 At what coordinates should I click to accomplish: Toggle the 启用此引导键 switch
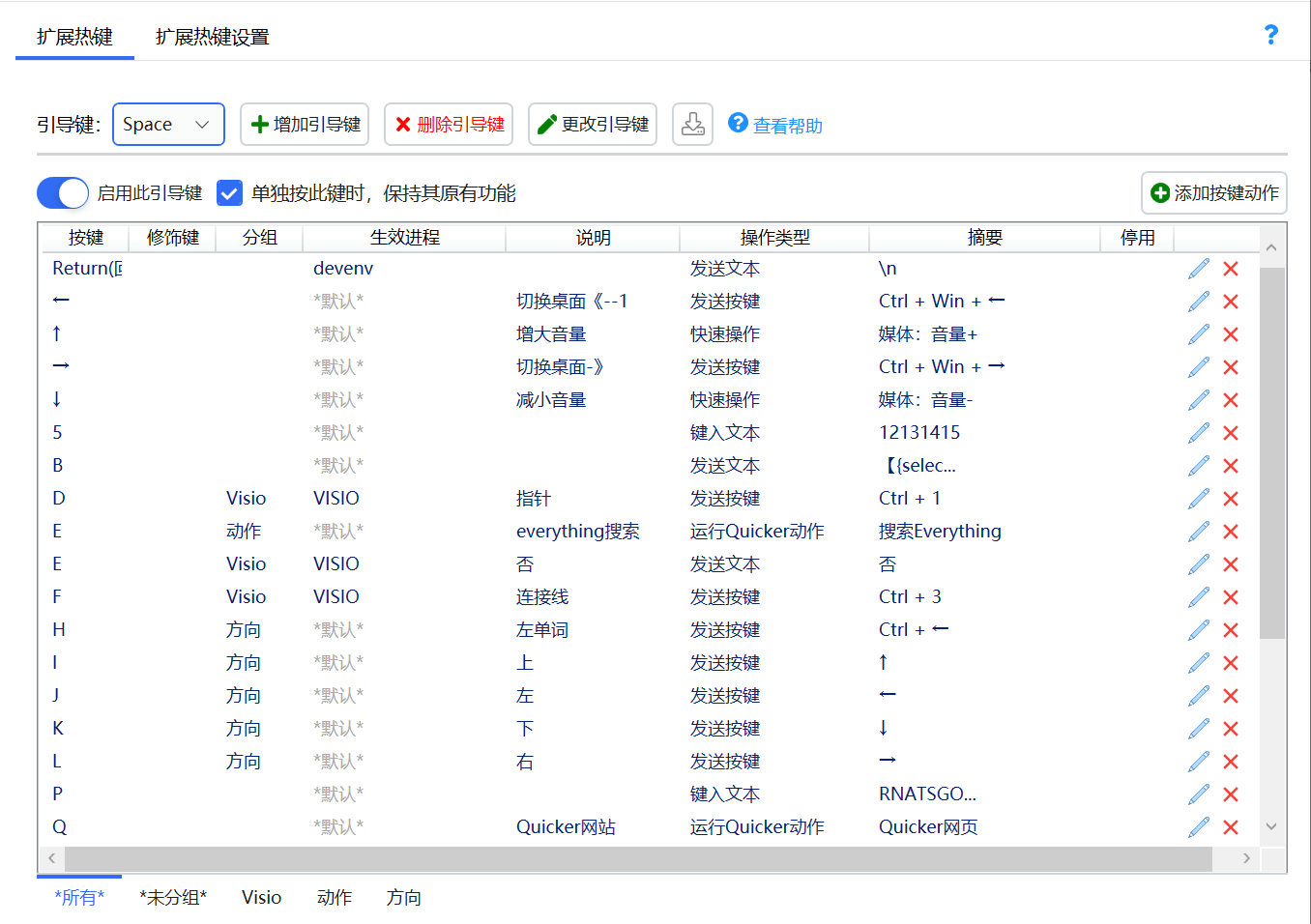coord(63,193)
